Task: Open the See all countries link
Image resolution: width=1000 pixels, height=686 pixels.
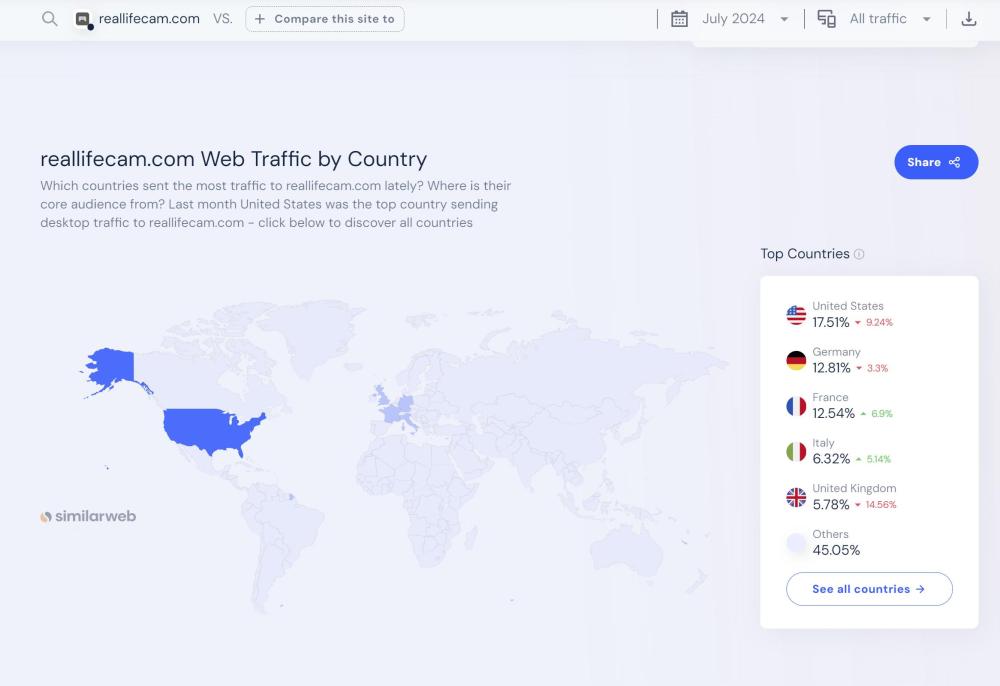Action: click(x=868, y=589)
